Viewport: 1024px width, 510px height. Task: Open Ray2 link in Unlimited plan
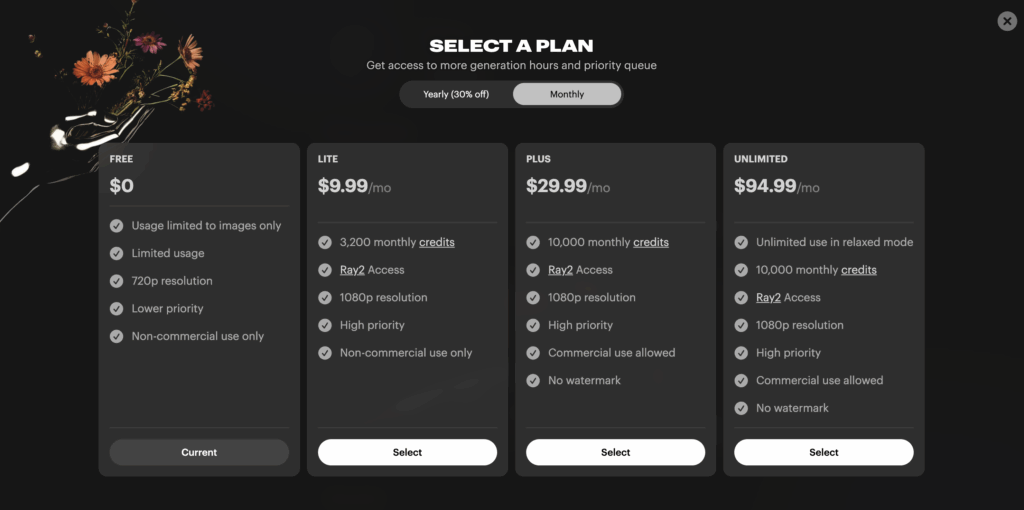(x=769, y=297)
